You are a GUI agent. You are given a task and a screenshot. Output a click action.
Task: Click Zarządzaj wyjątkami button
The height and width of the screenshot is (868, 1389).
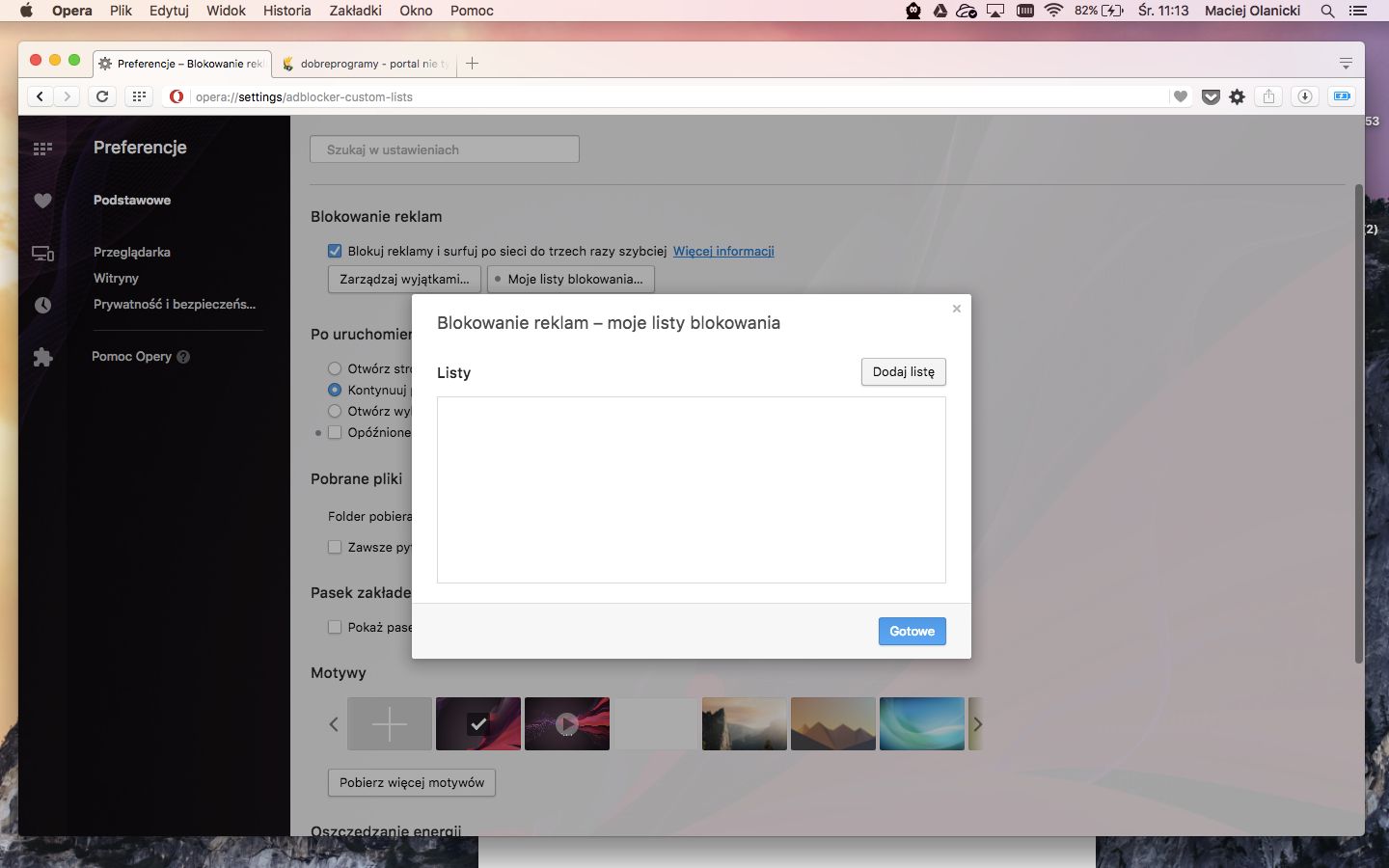tap(404, 280)
